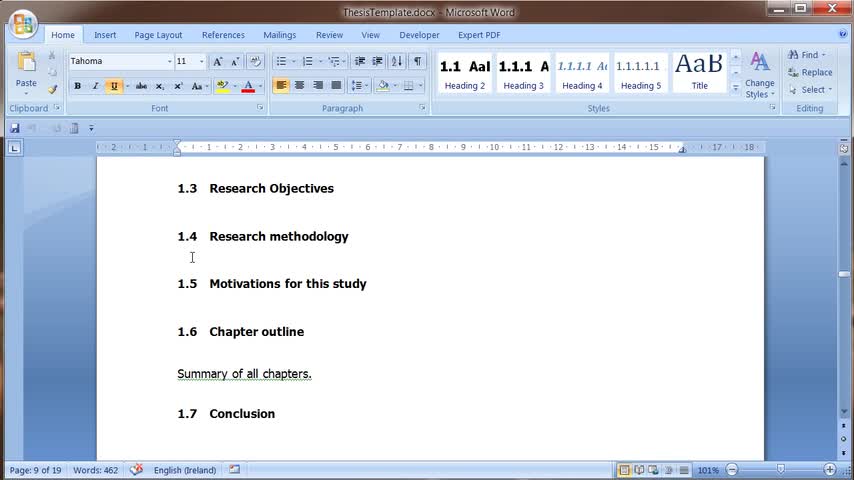Screen dimensions: 854x480
Task: Apply shading fill bucket
Action: click(x=383, y=86)
